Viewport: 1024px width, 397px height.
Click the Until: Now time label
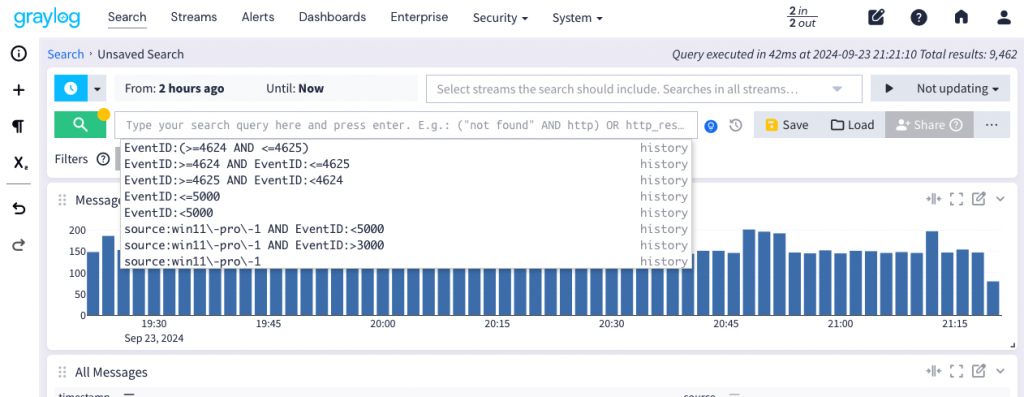(295, 88)
